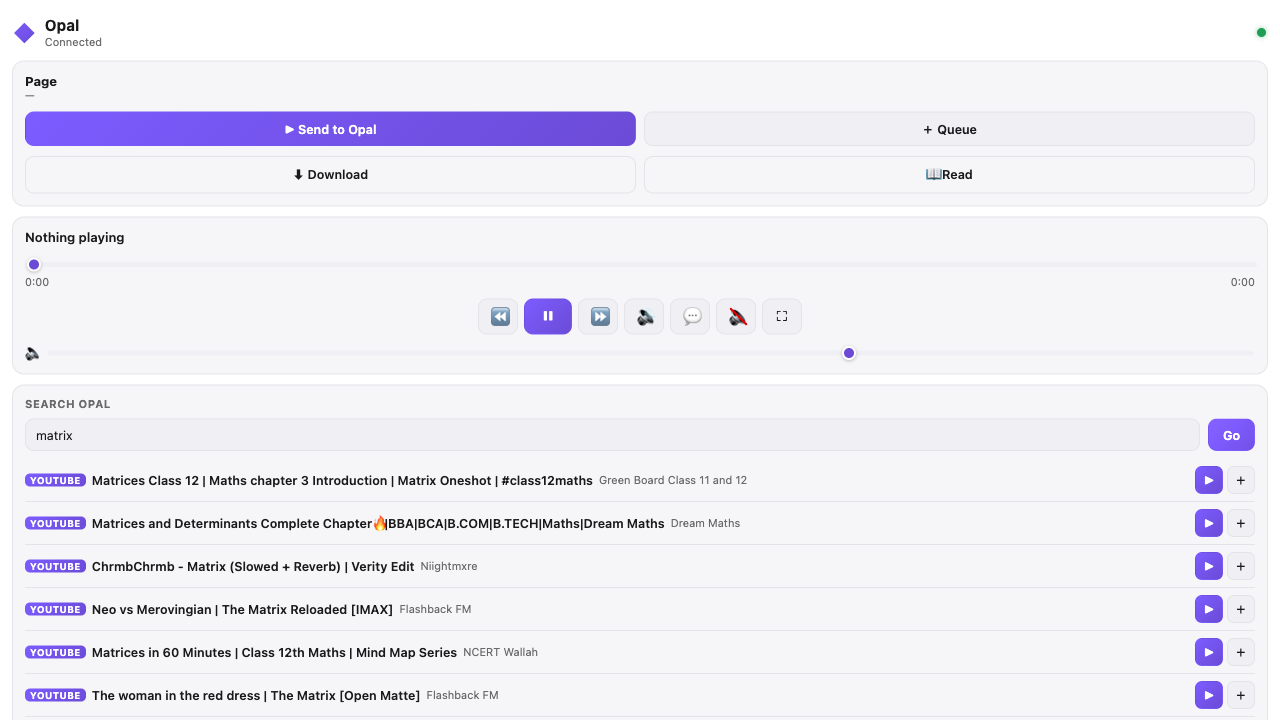Click channel name 'Dream Maths'
This screenshot has width=1280, height=720.
pyautogui.click(x=705, y=524)
